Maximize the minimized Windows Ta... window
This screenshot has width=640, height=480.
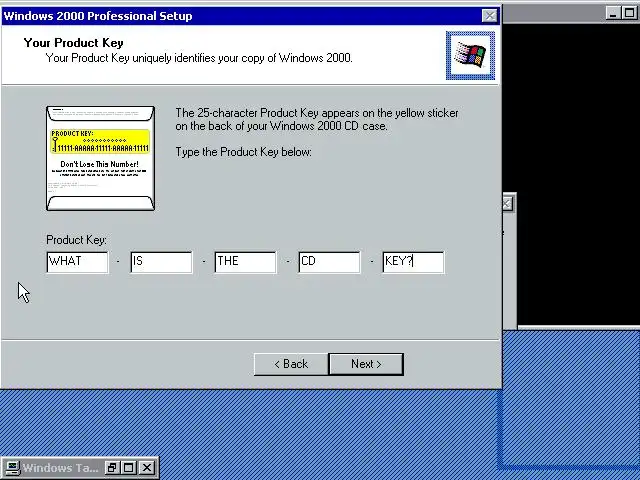[129, 468]
